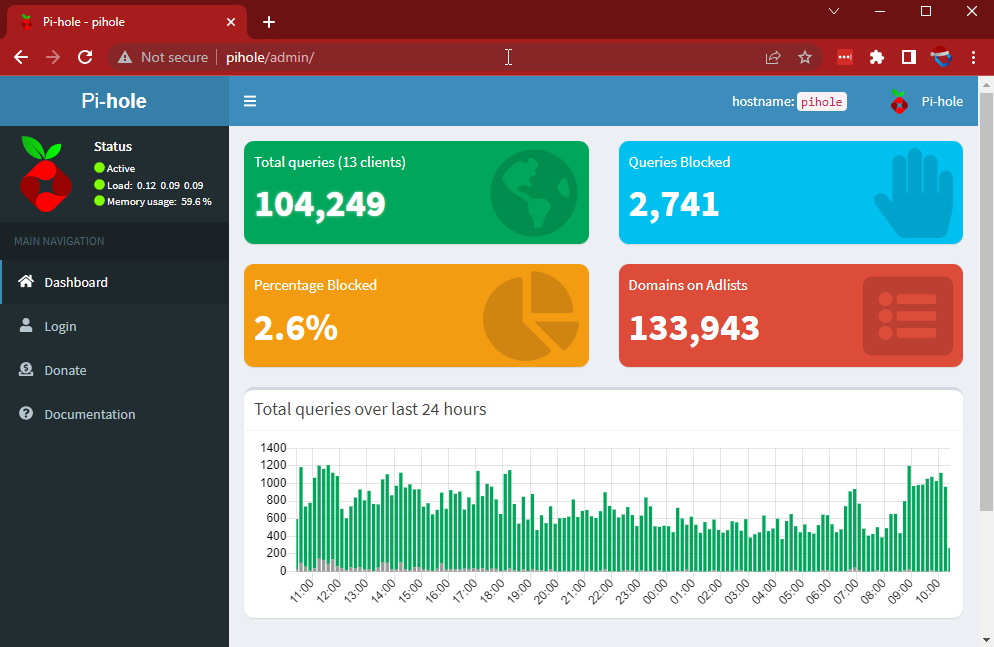Click the list icon on Domains on Adlists
Viewport: 994px width, 647px height.
907,316
